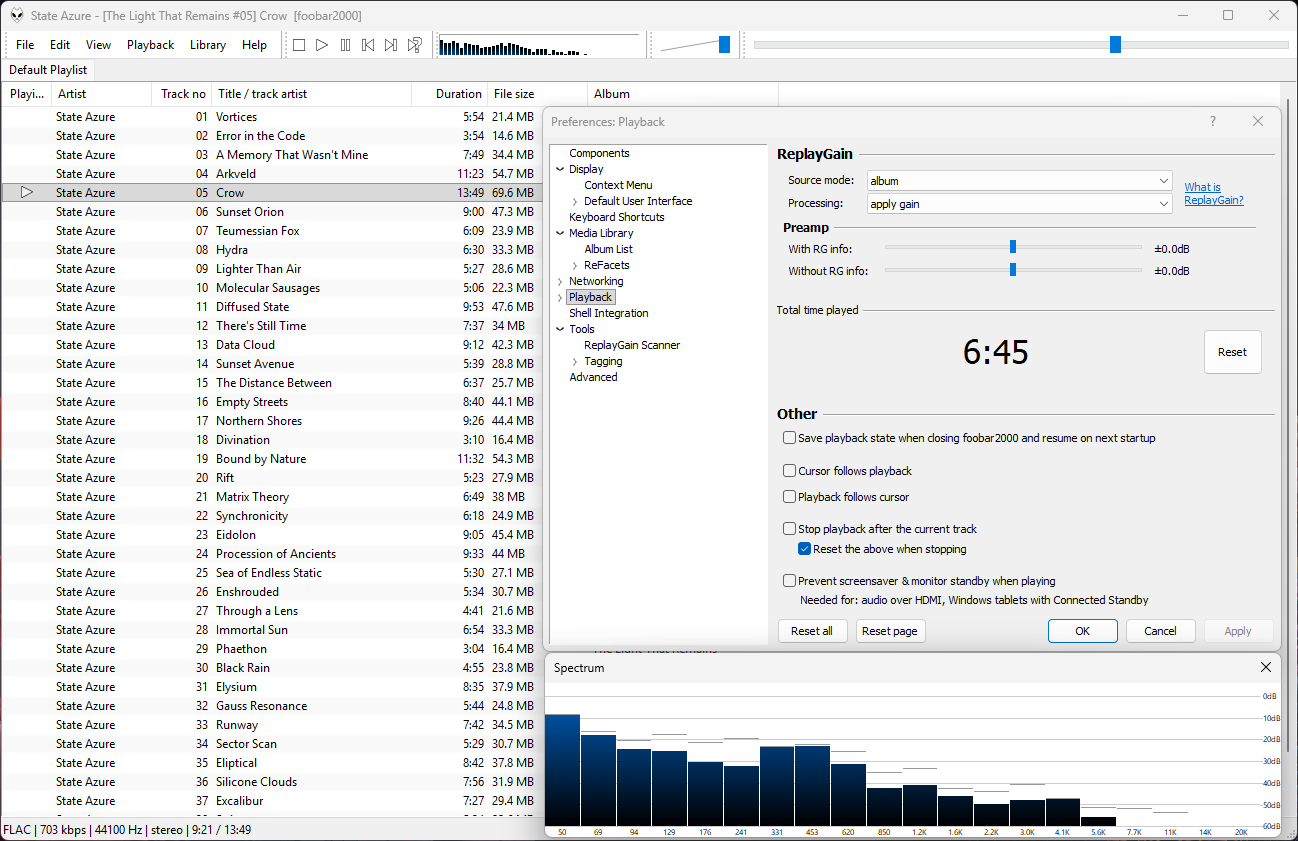The image size is (1298, 841).
Task: Pause playback with the Pause icon
Action: (345, 45)
